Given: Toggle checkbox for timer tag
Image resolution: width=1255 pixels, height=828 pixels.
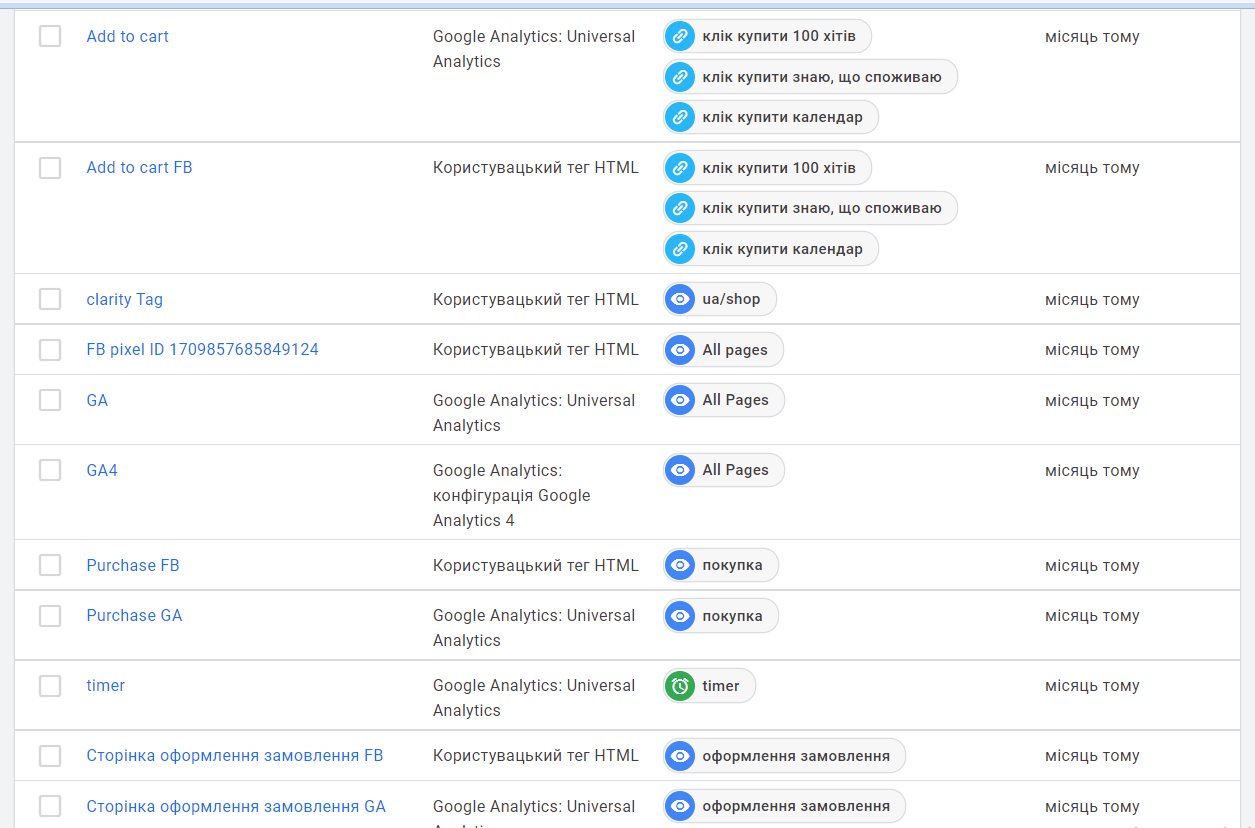Looking at the screenshot, I should point(50,686).
